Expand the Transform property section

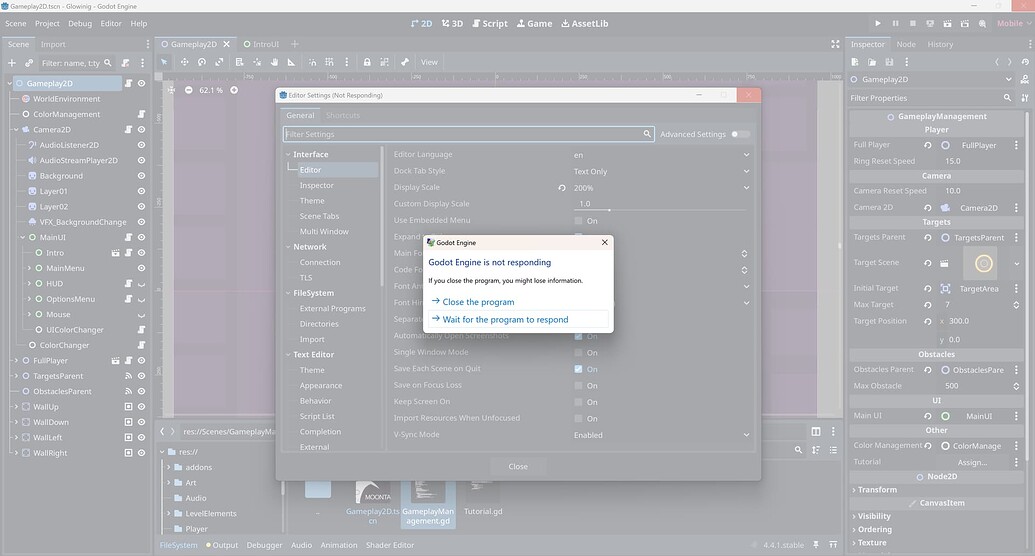coord(877,490)
